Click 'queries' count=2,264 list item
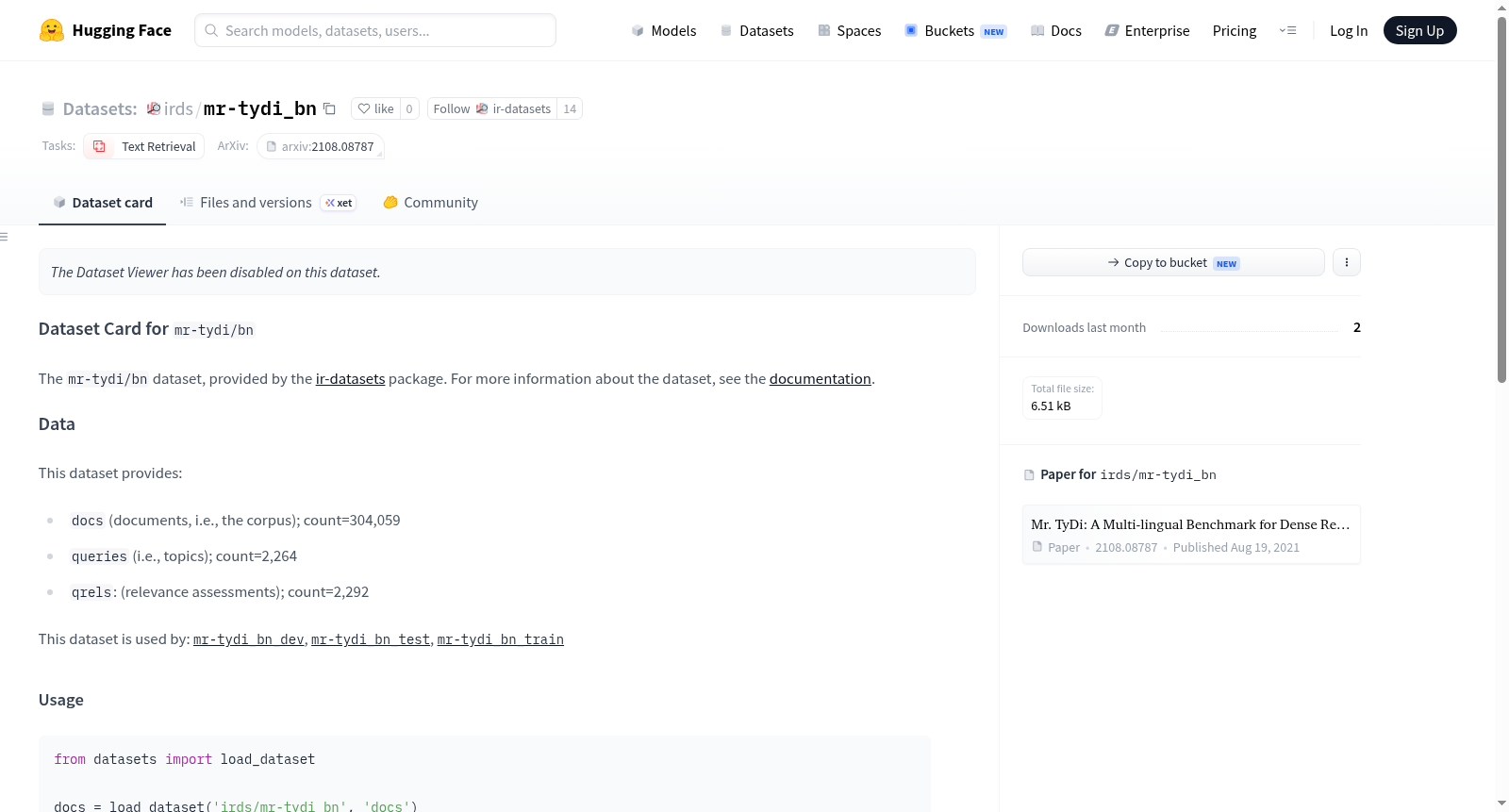Screen dimensions: 1509x812 coord(184,556)
